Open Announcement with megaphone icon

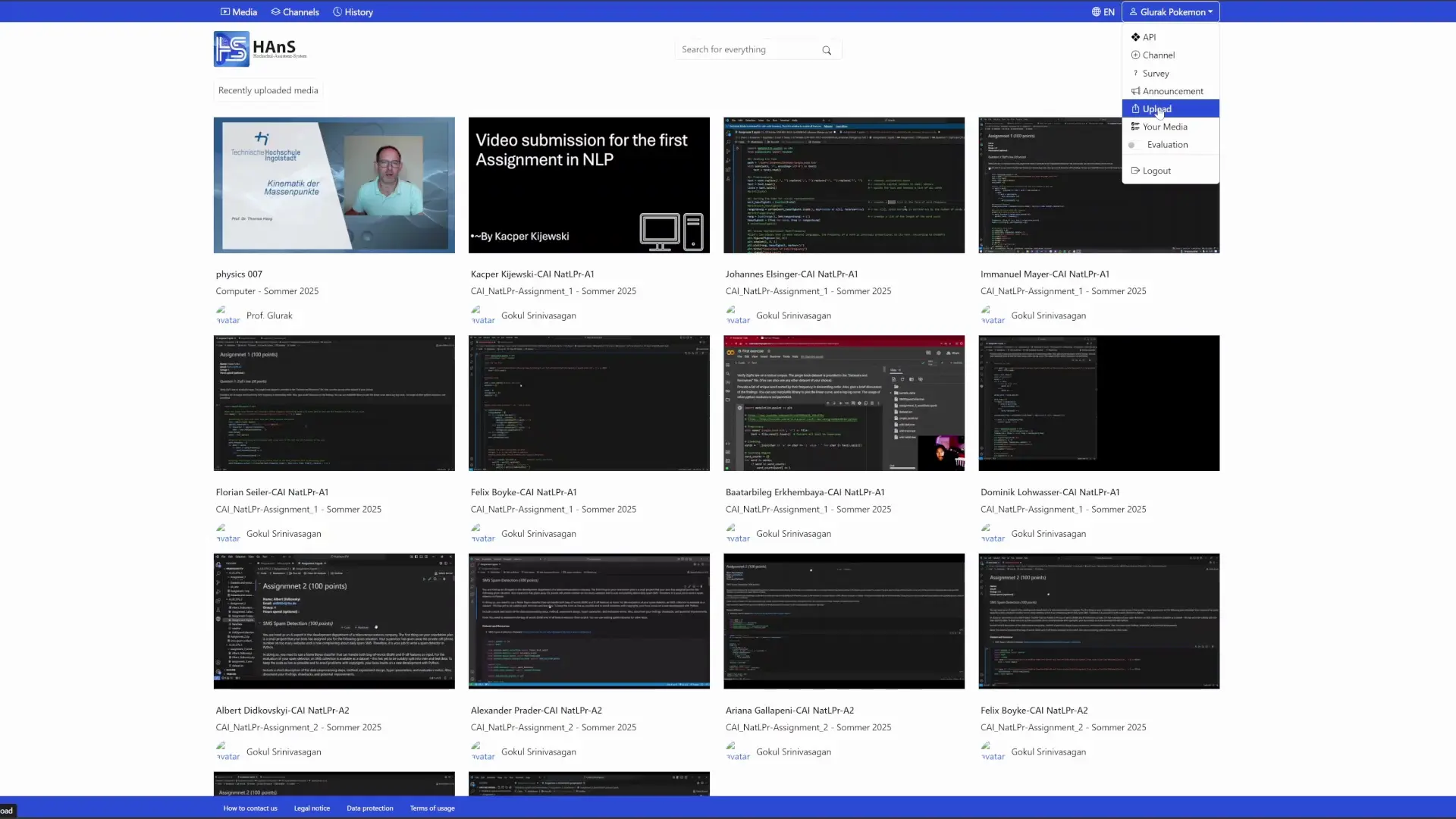click(x=1172, y=91)
